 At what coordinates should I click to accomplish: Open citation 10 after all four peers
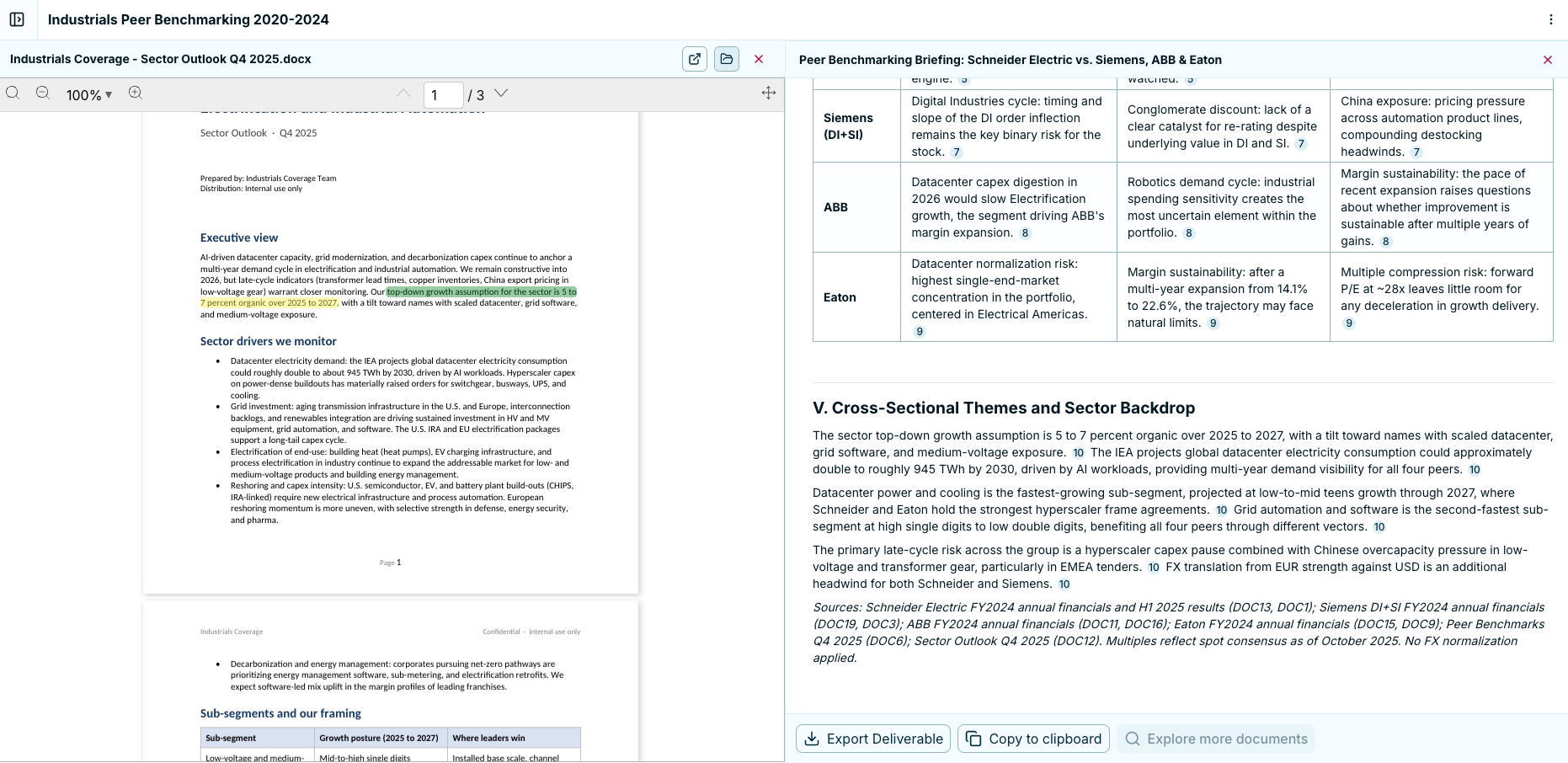[1475, 470]
